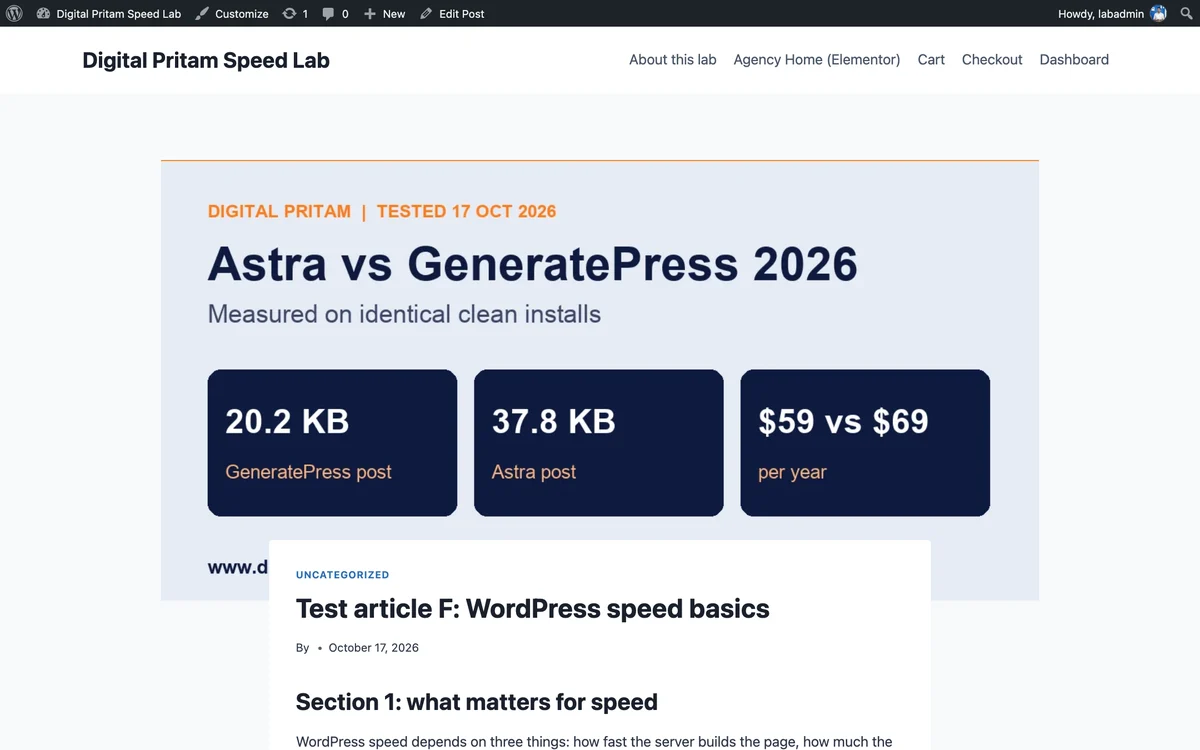The width and height of the screenshot is (1200, 750).
Task: Click the October 17, 2026 post date
Action: point(374,648)
